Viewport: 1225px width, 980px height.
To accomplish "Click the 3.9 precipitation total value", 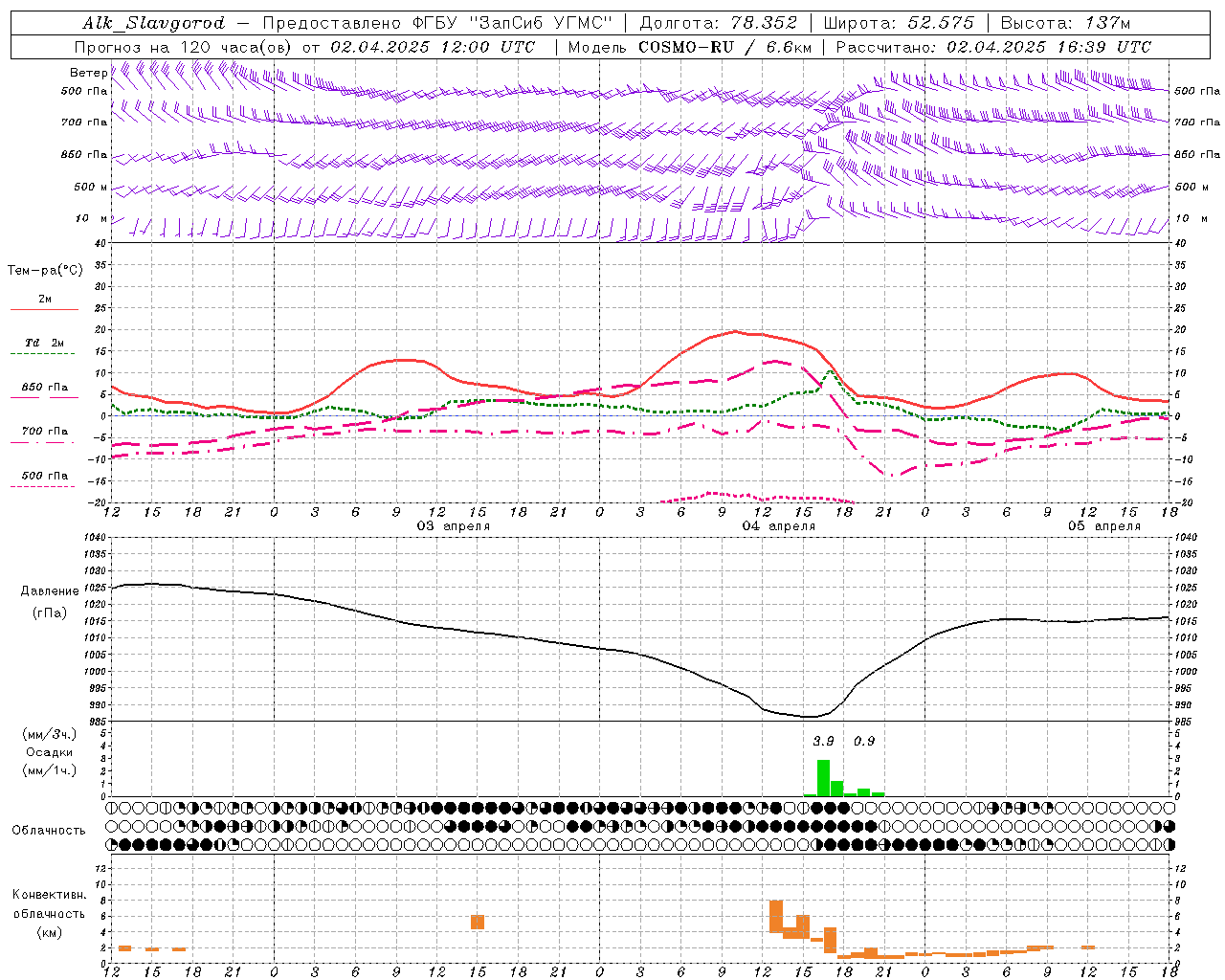I will tap(823, 741).
